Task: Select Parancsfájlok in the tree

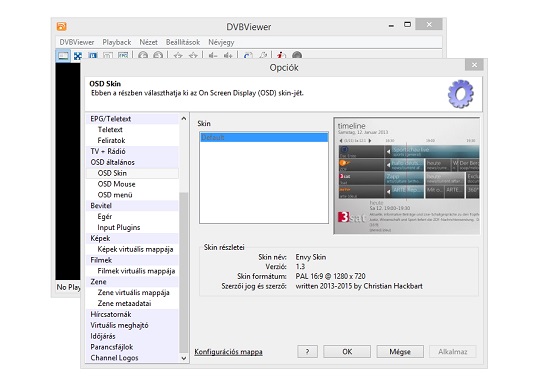Action: click(132, 347)
